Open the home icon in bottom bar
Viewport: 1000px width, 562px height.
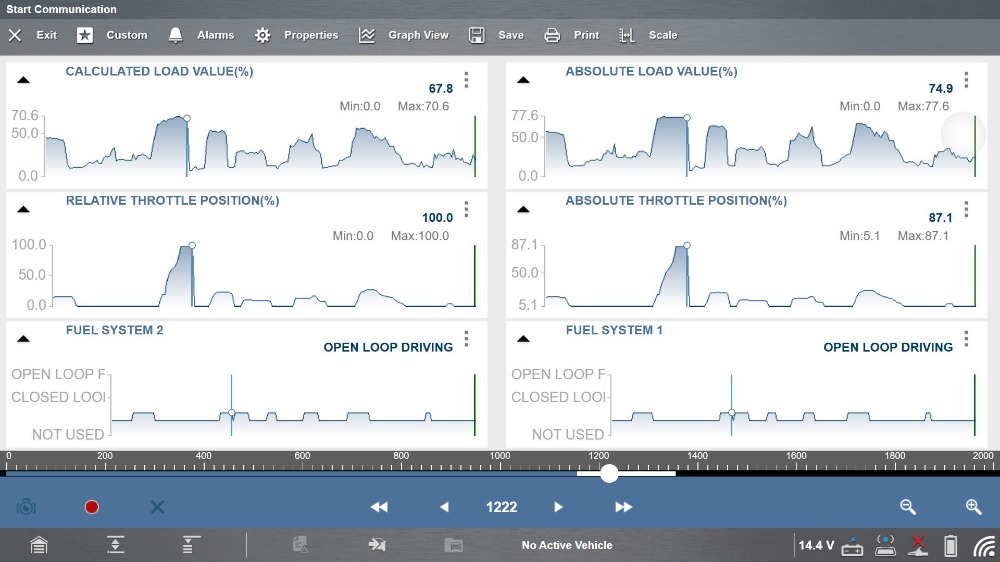tap(38, 545)
